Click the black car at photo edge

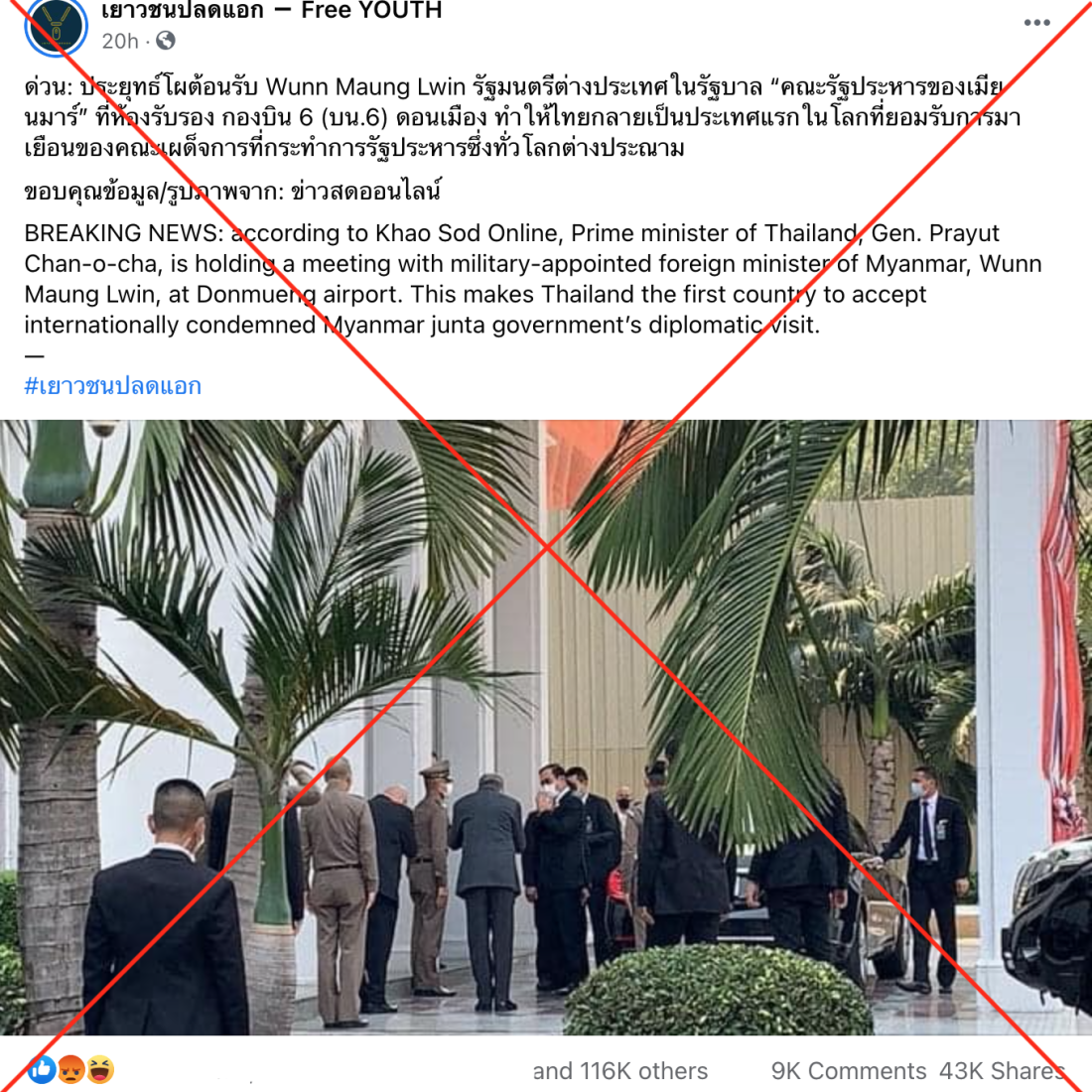(1047, 926)
